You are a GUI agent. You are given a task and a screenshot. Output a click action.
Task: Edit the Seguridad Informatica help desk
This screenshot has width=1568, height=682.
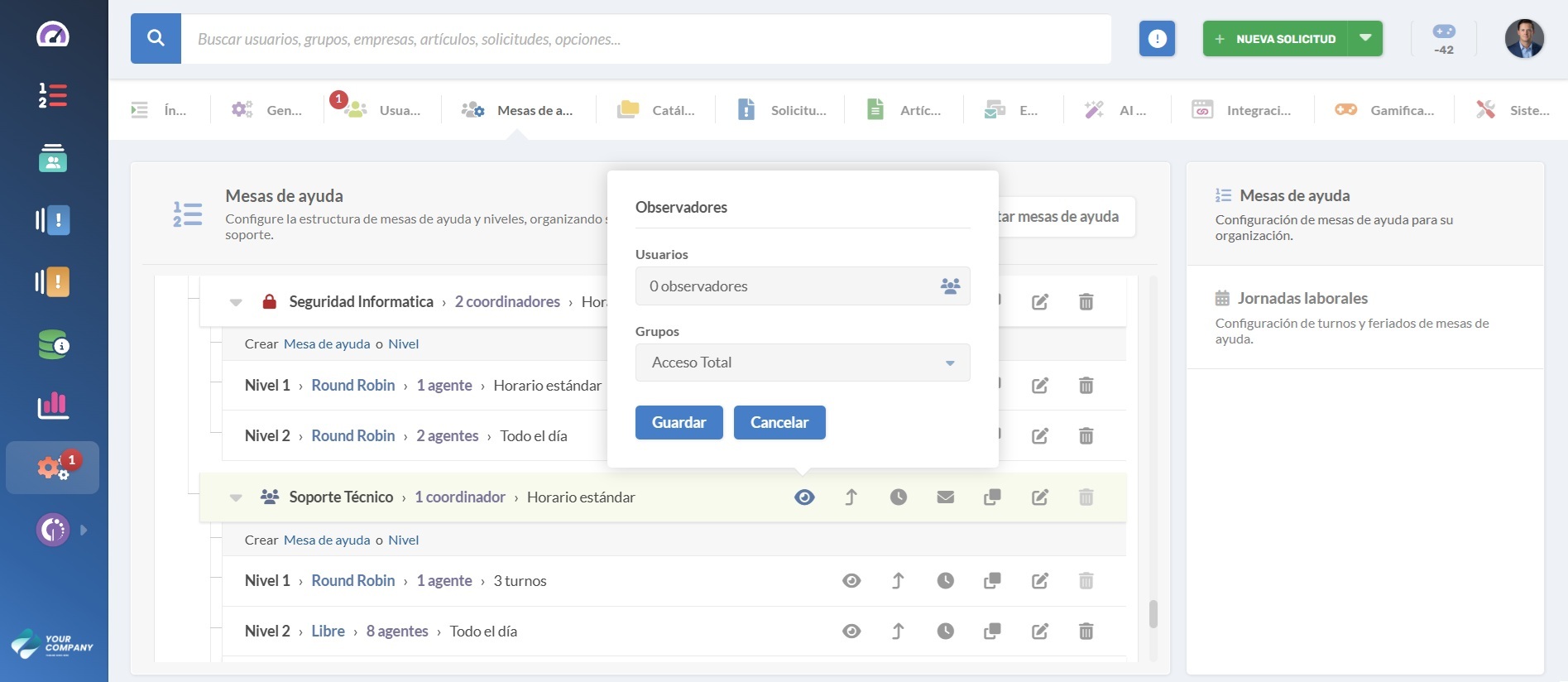pos(1040,301)
